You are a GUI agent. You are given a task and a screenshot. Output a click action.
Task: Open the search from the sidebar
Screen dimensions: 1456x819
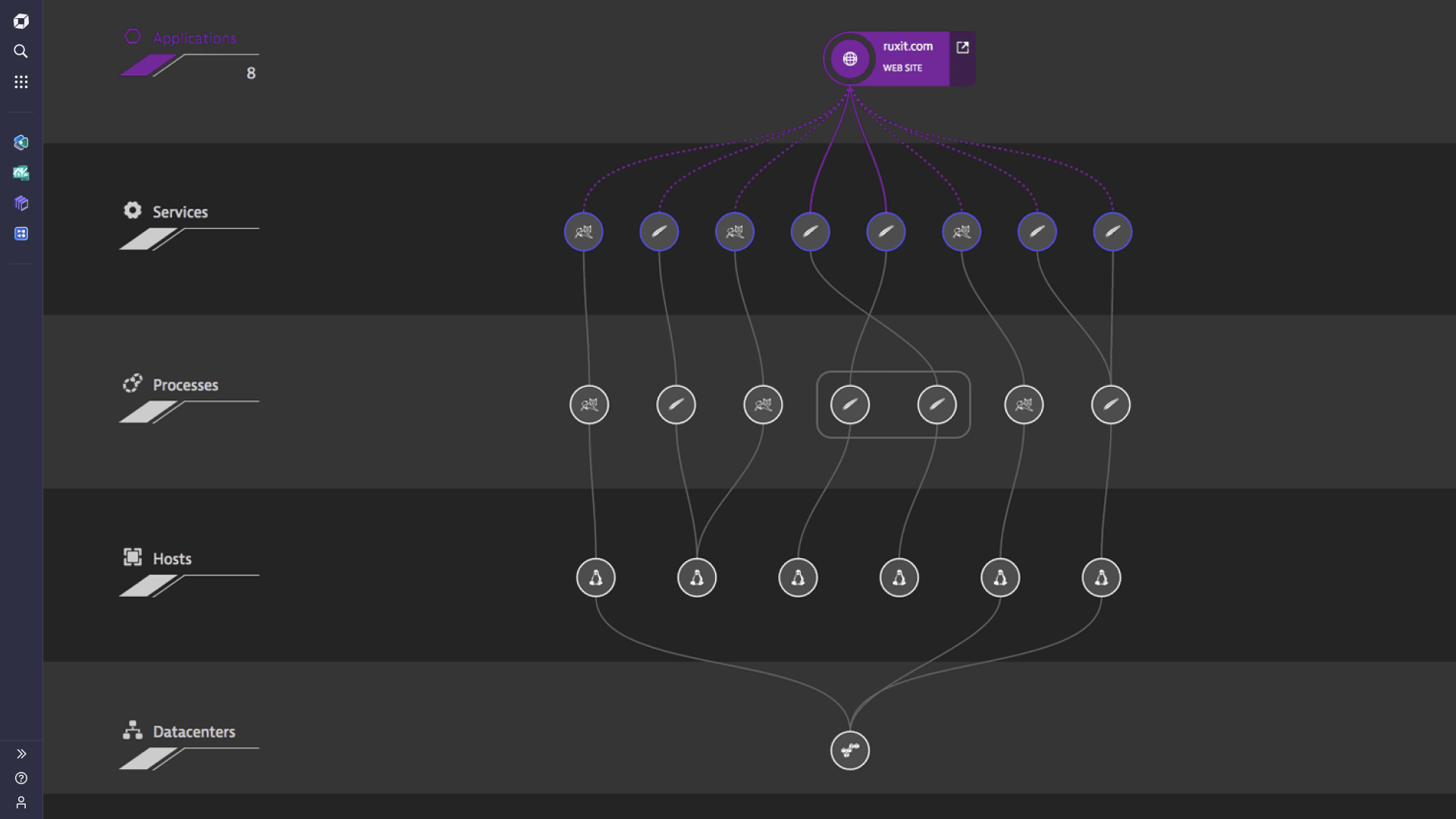tap(21, 52)
